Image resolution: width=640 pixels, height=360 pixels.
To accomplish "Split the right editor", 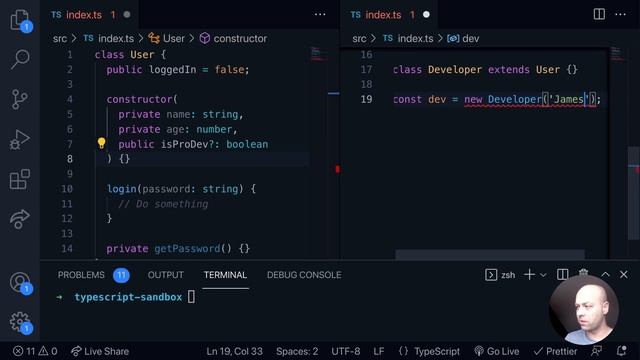I will pyautogui.click(x=599, y=14).
